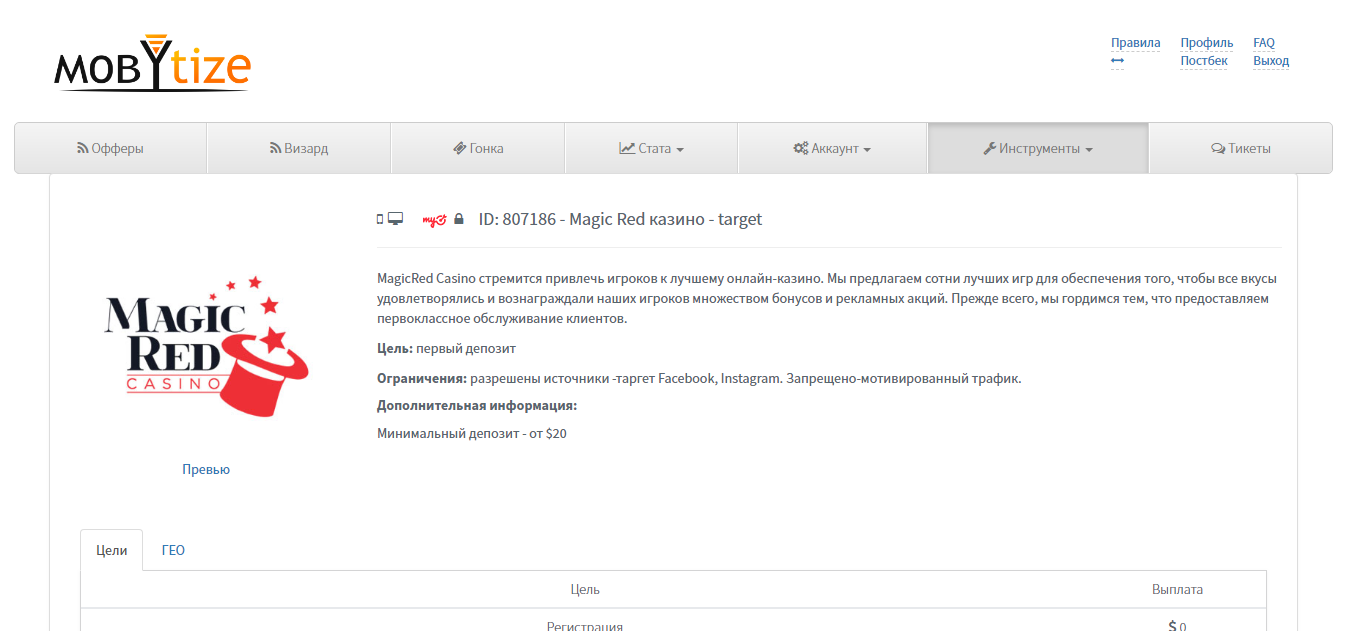The image size is (1348, 636).
Task: Click the text "Минимальный депозит - от $20"
Action: [472, 434]
